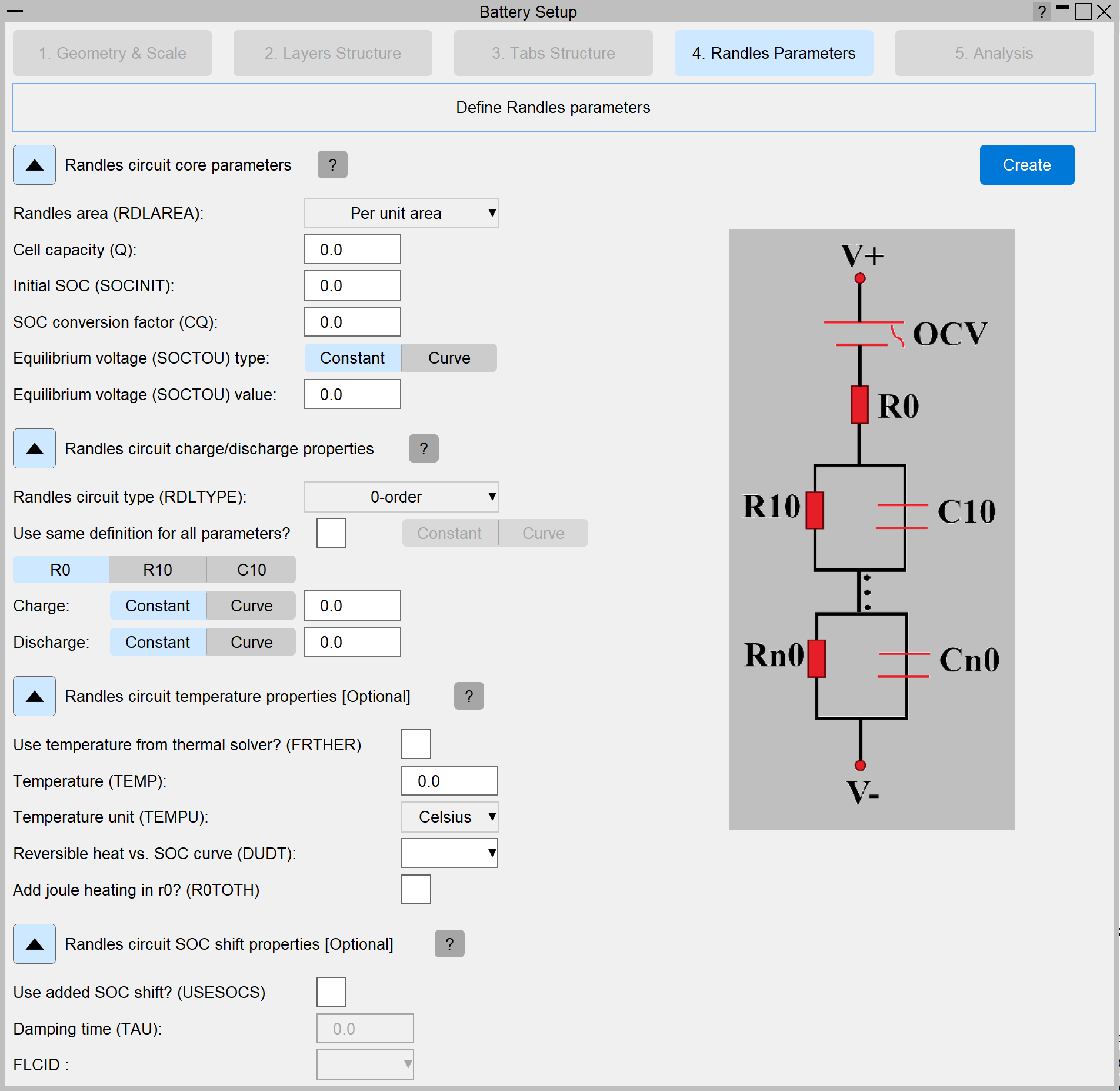Open the Reversible heat DUDT curve dropdown

click(449, 853)
